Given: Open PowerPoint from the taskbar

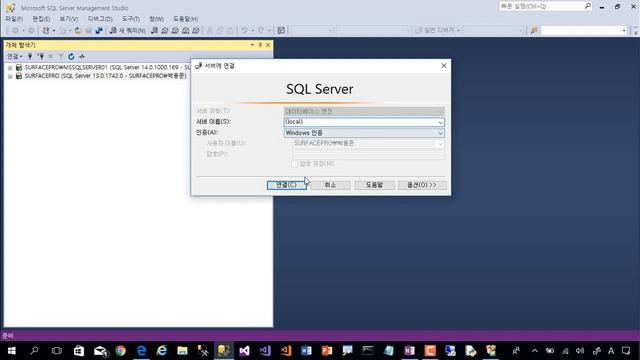Looking at the screenshot, I should coord(327,351).
